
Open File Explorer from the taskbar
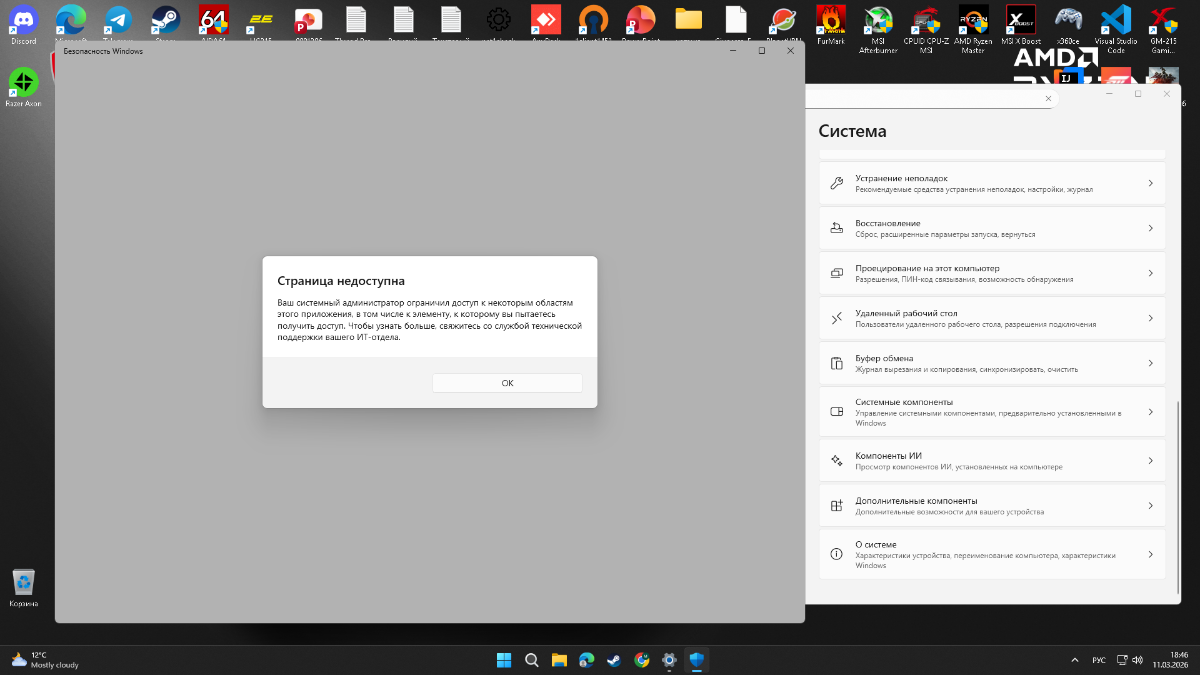pyautogui.click(x=559, y=660)
